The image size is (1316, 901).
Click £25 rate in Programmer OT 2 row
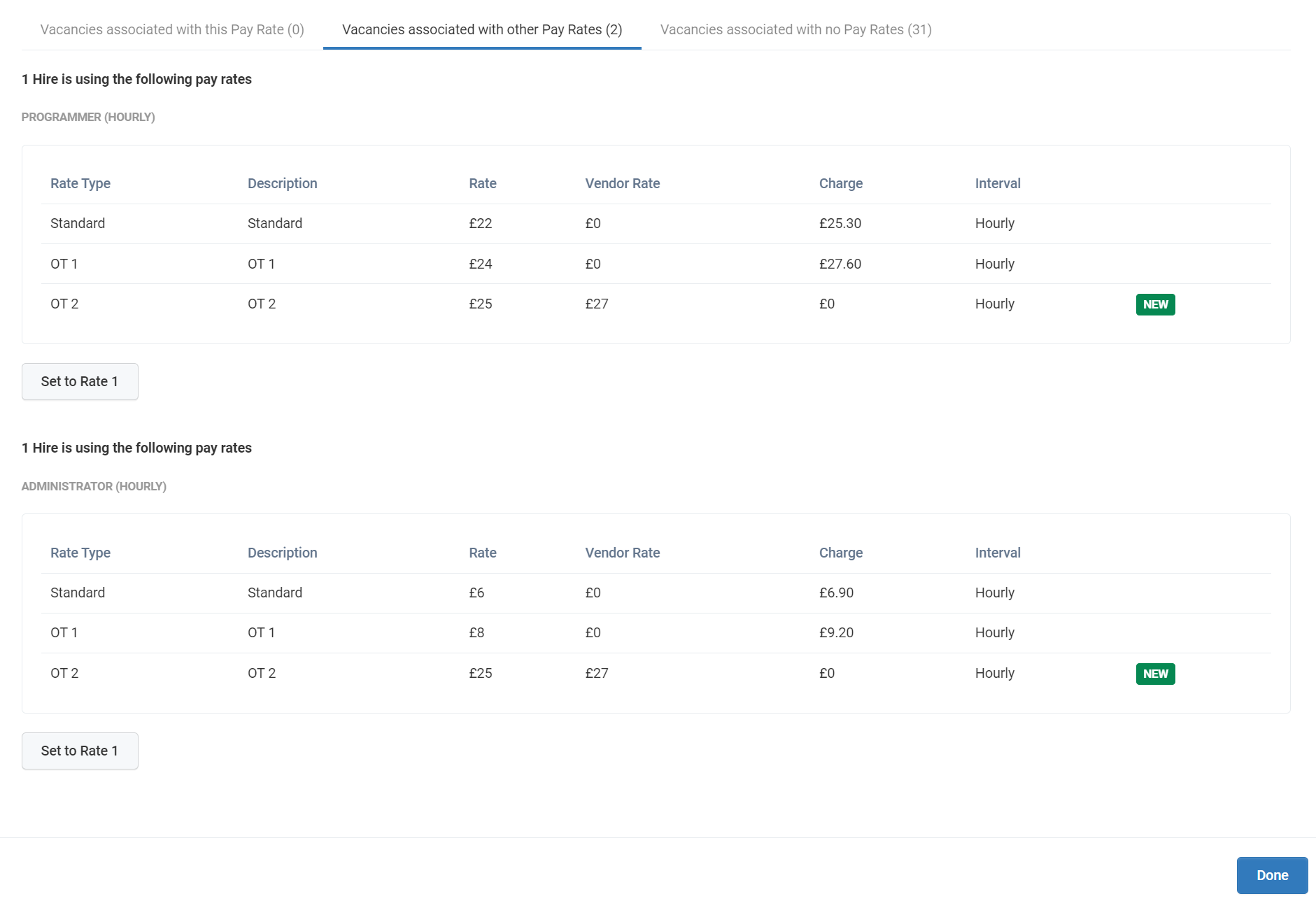[x=481, y=304]
